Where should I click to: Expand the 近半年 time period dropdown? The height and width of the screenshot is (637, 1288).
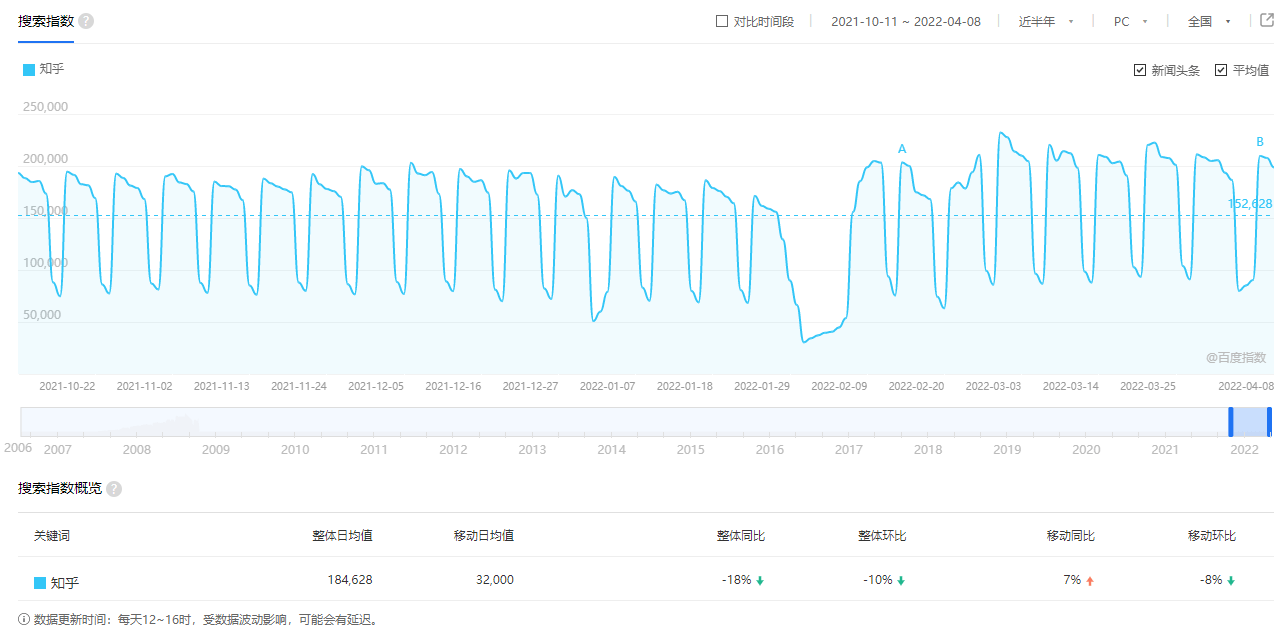tap(1046, 21)
